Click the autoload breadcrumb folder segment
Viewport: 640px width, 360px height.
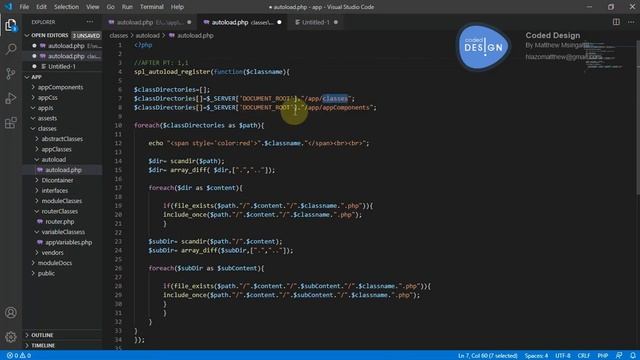[147, 36]
